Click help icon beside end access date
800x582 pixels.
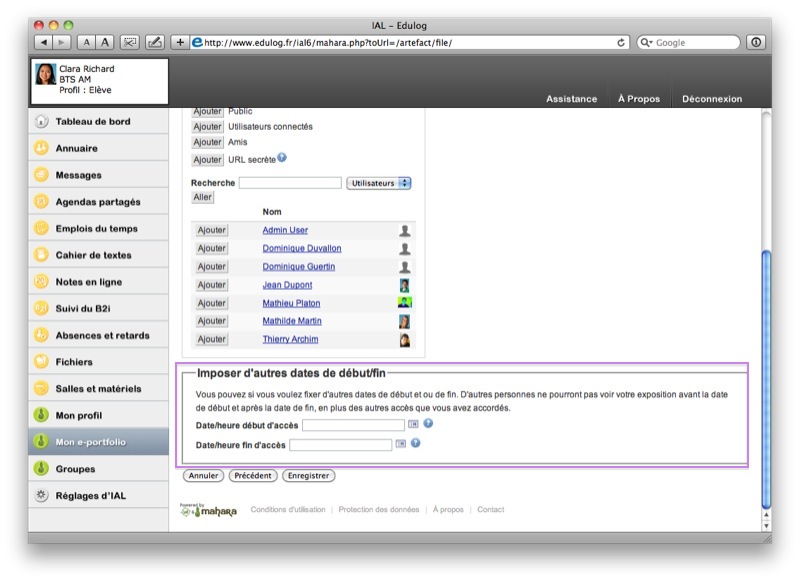pyautogui.click(x=415, y=443)
